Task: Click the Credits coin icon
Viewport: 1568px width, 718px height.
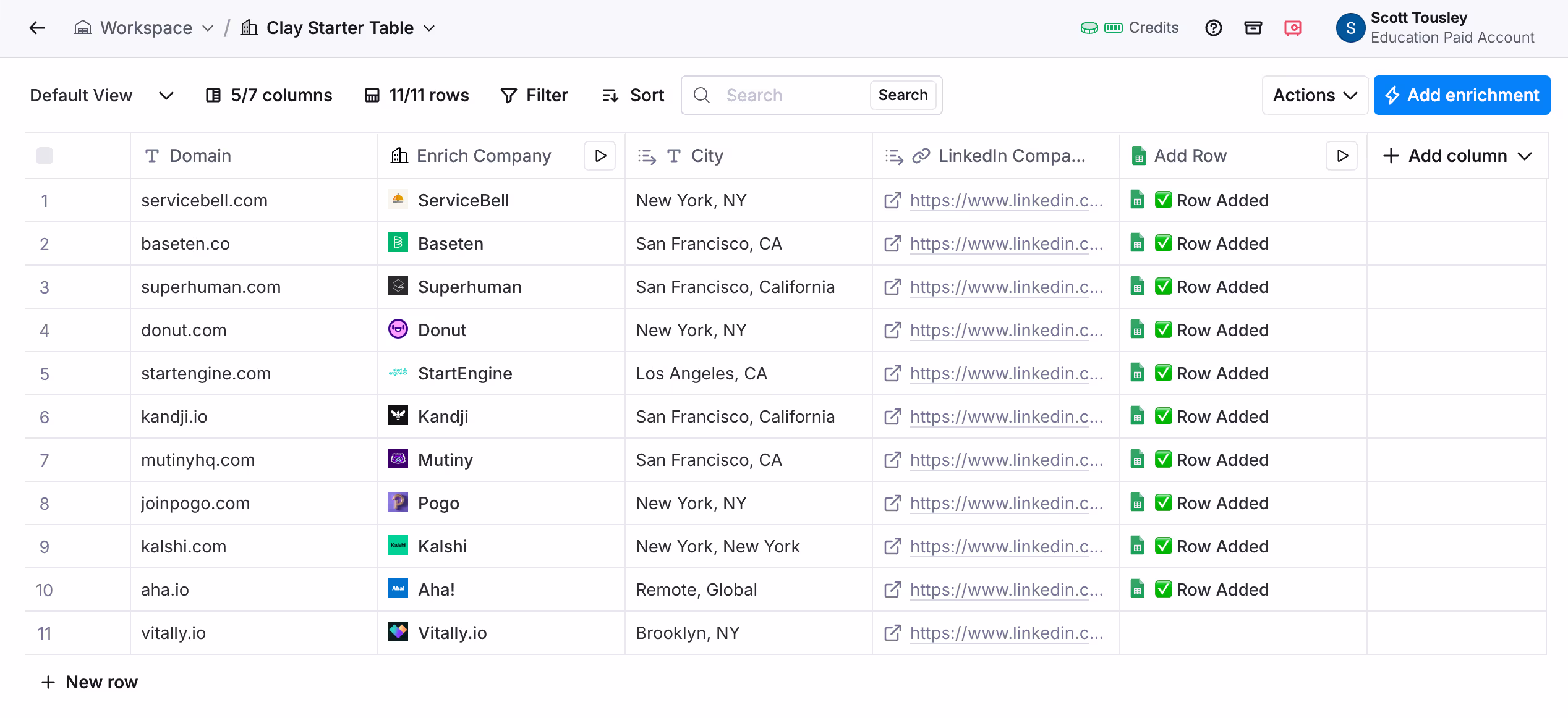Action: (x=1089, y=28)
